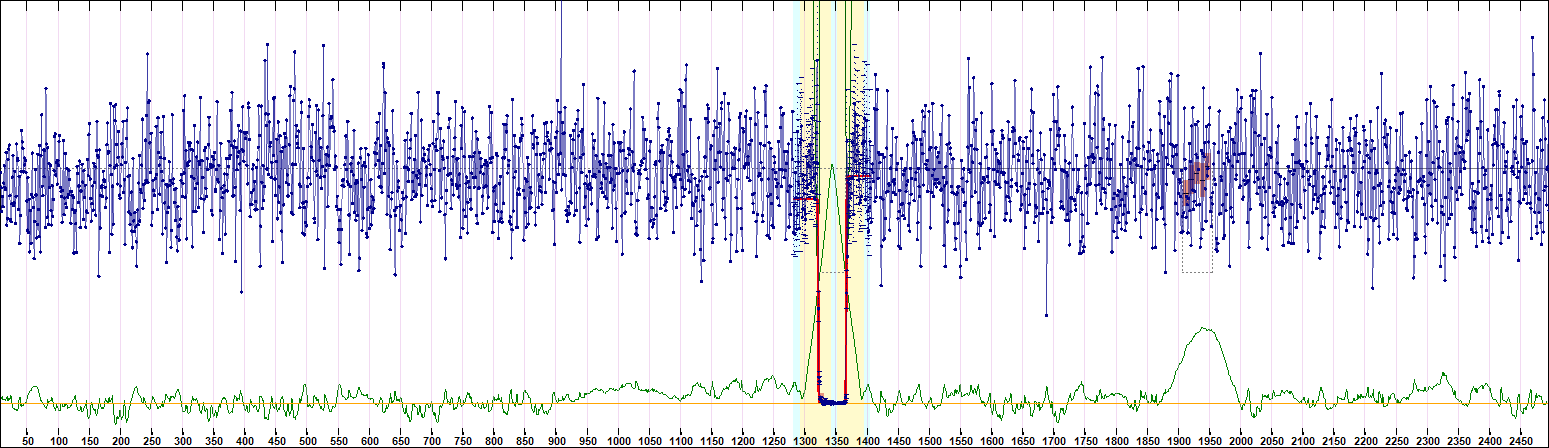Screen dimensions: 1549x448
Task: Click the x-axis label 750
Action: tap(463, 441)
